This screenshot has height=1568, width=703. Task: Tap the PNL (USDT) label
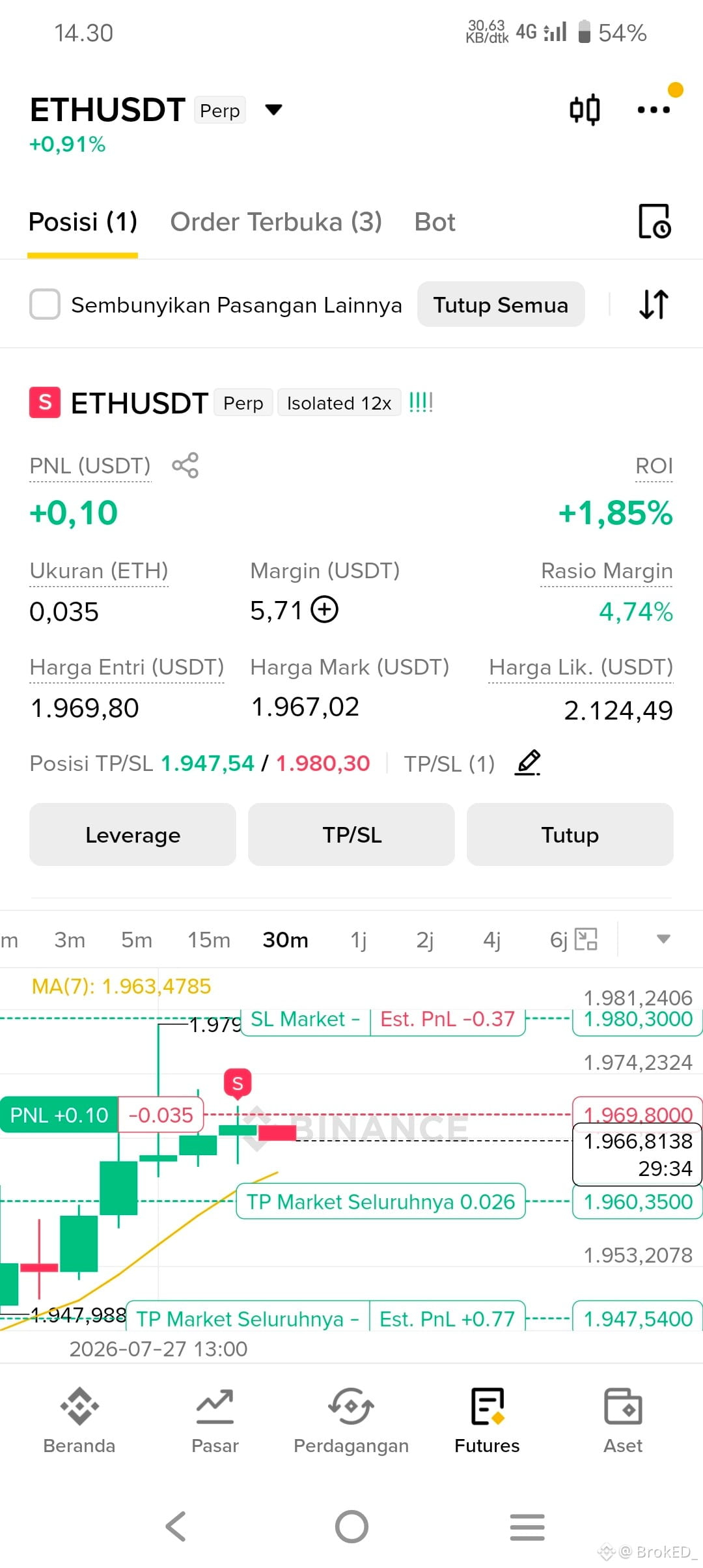pyautogui.click(x=90, y=466)
